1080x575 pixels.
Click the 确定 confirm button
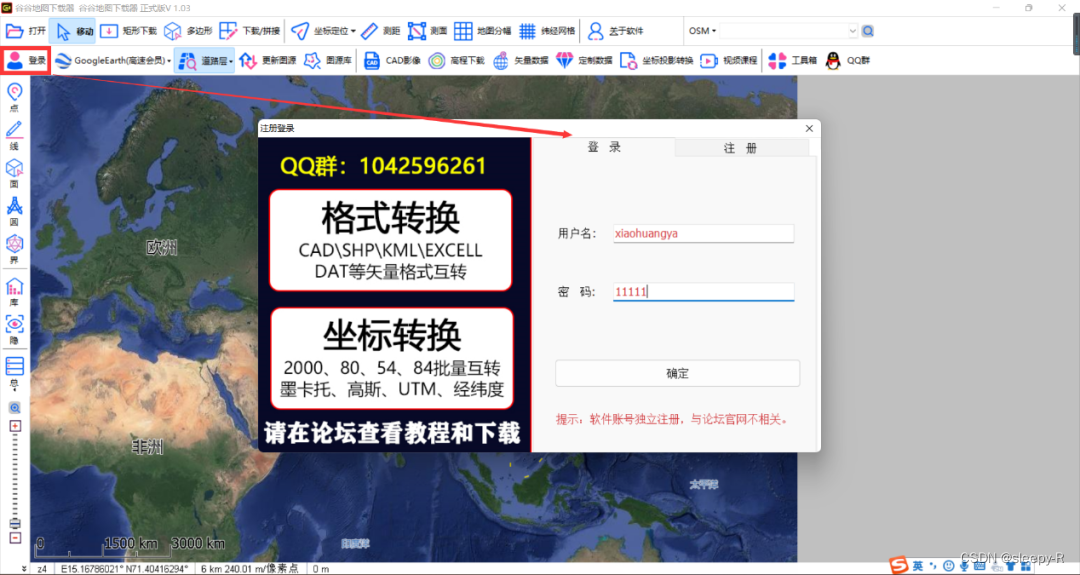(x=678, y=373)
